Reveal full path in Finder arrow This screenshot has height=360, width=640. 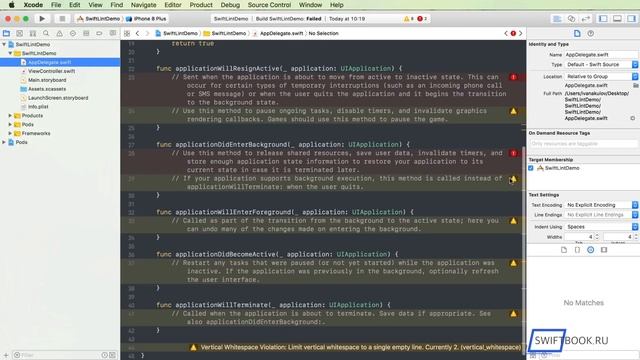click(633, 118)
